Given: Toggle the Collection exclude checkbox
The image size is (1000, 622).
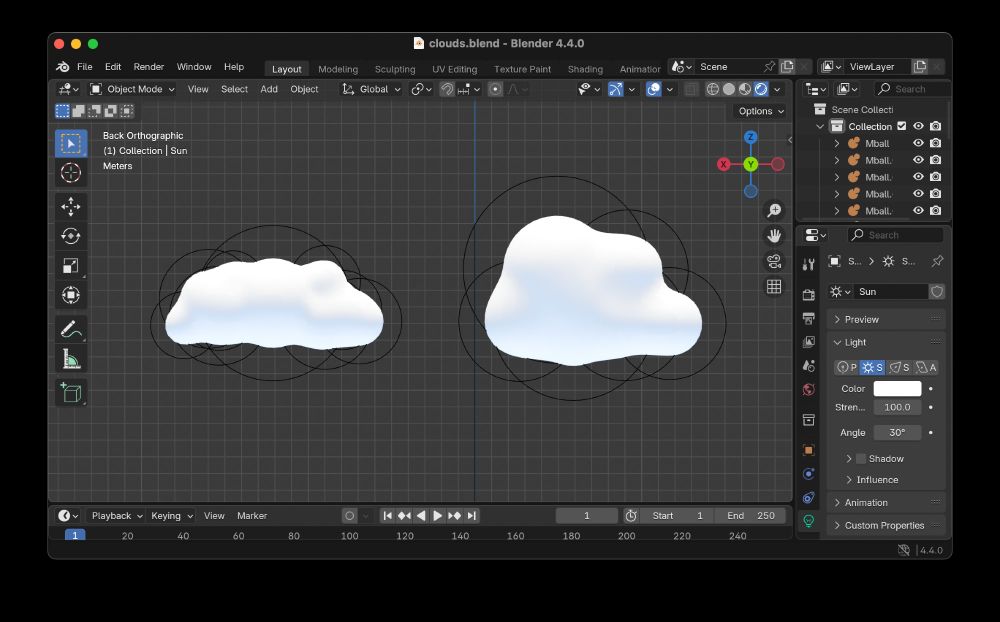Looking at the screenshot, I should (x=902, y=126).
